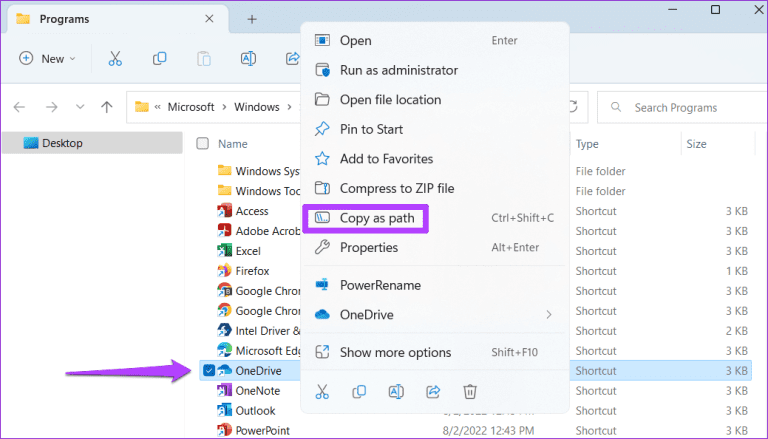
Task: Click the Copy icon in the toolbar
Action: pyautogui.click(x=159, y=59)
